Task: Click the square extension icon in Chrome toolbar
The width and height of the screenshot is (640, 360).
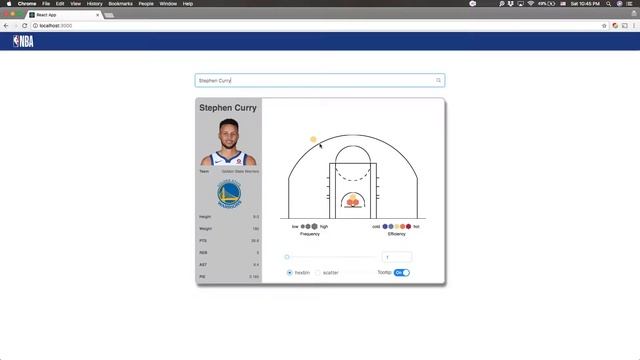Action: click(x=625, y=26)
